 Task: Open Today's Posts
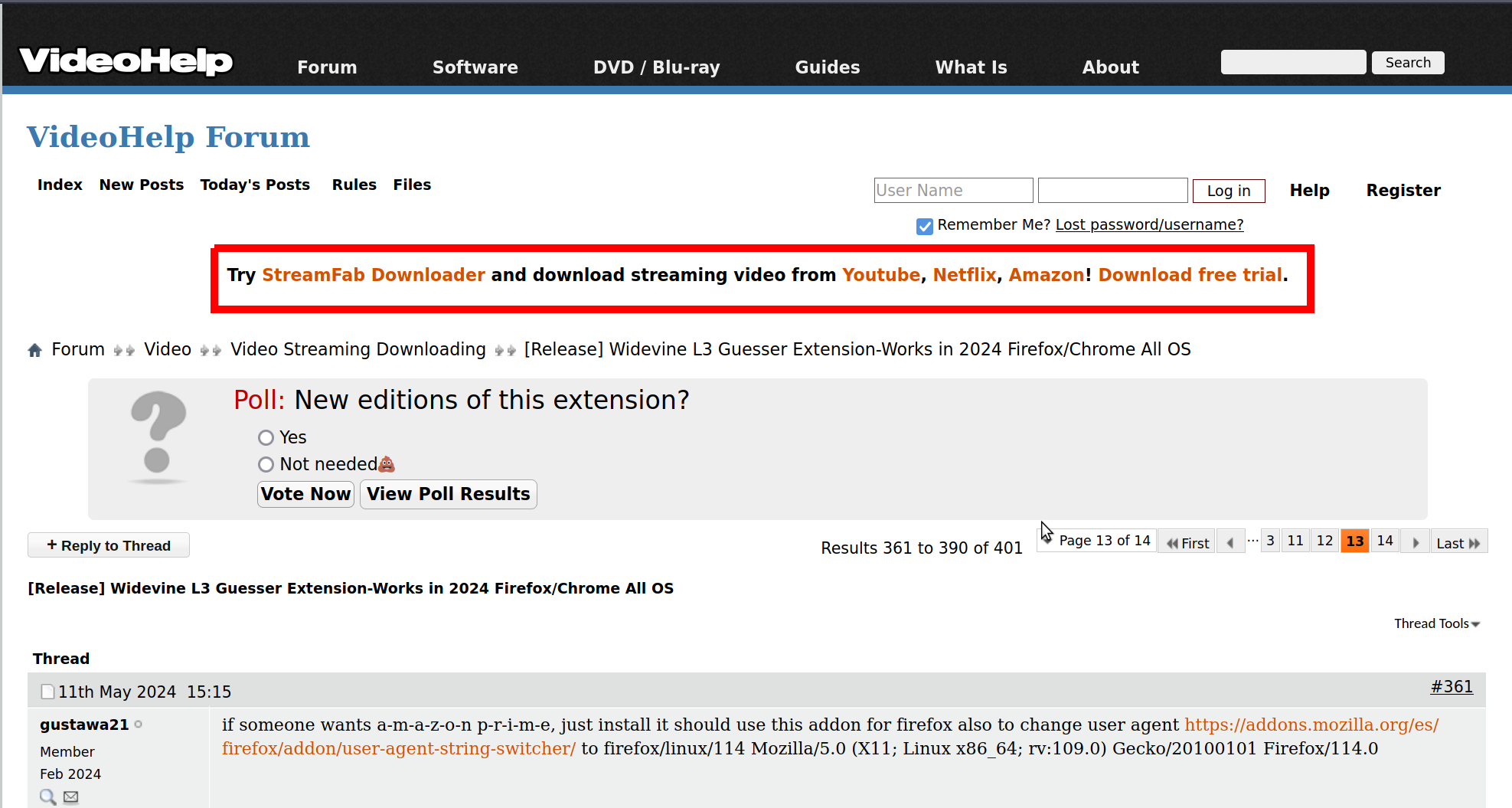coord(255,185)
